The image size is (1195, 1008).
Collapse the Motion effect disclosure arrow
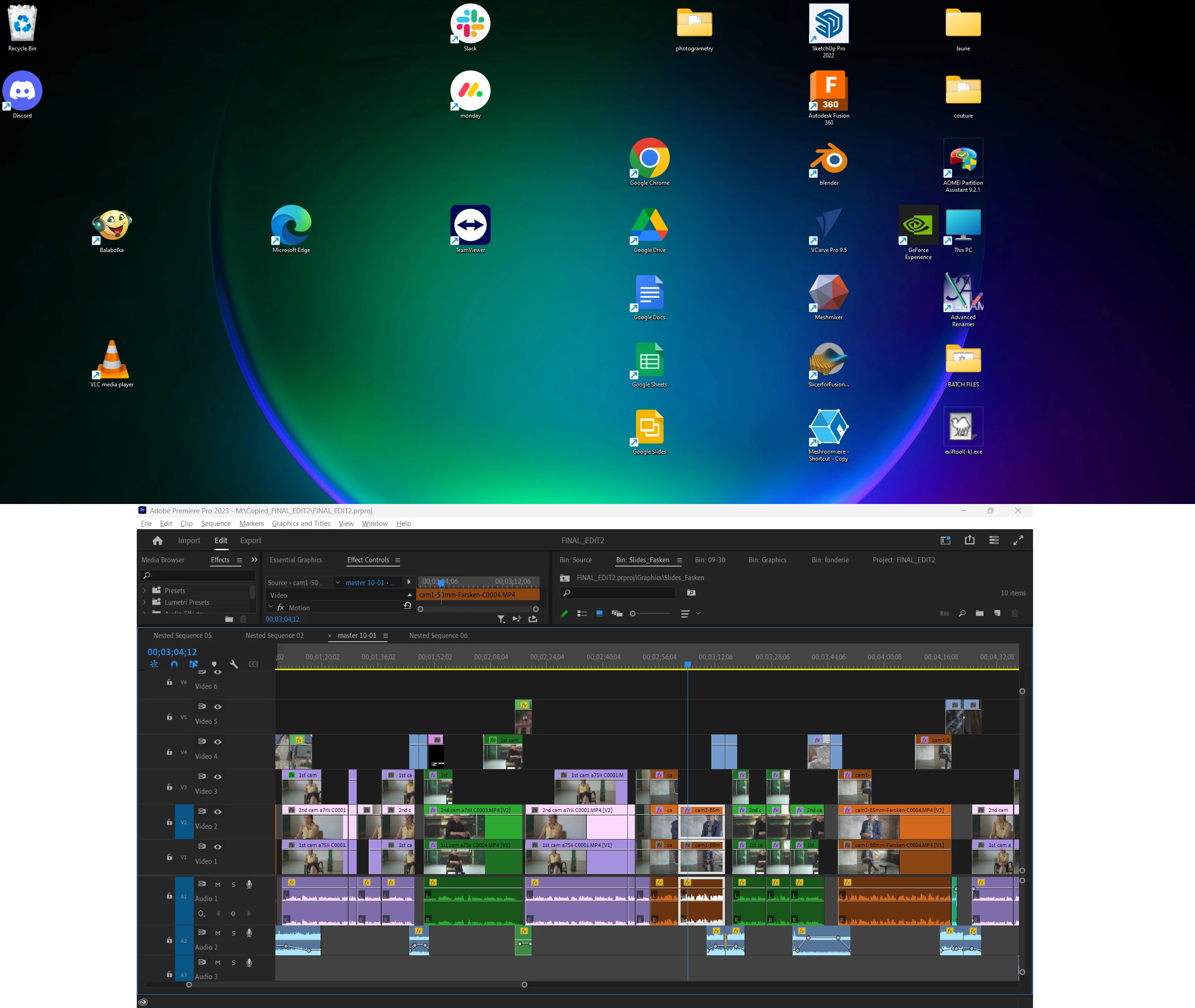[271, 607]
